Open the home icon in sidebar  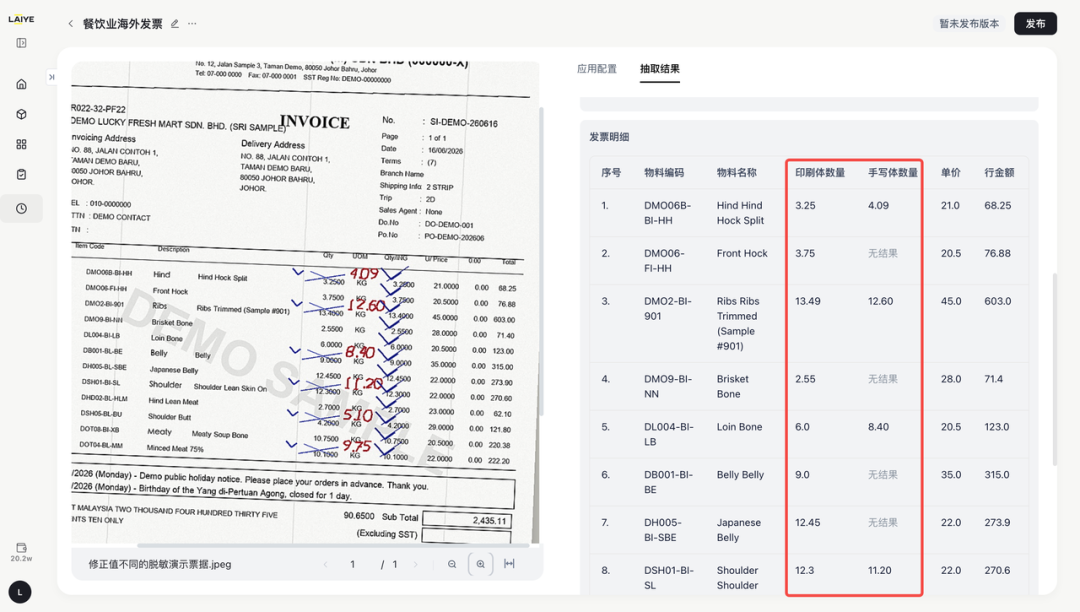[x=21, y=84]
